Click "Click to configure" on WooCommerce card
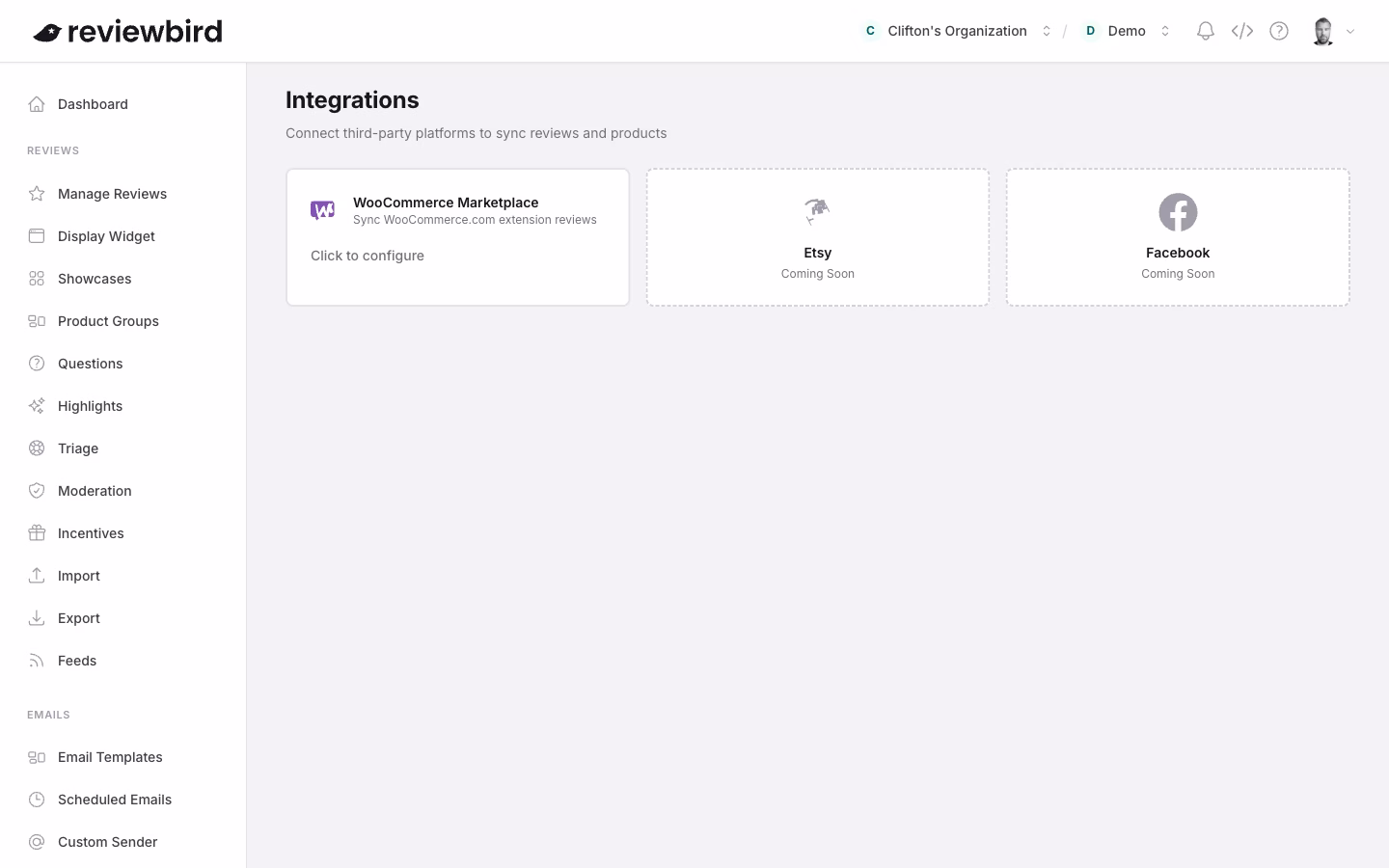This screenshot has height=868, width=1389. (x=368, y=256)
